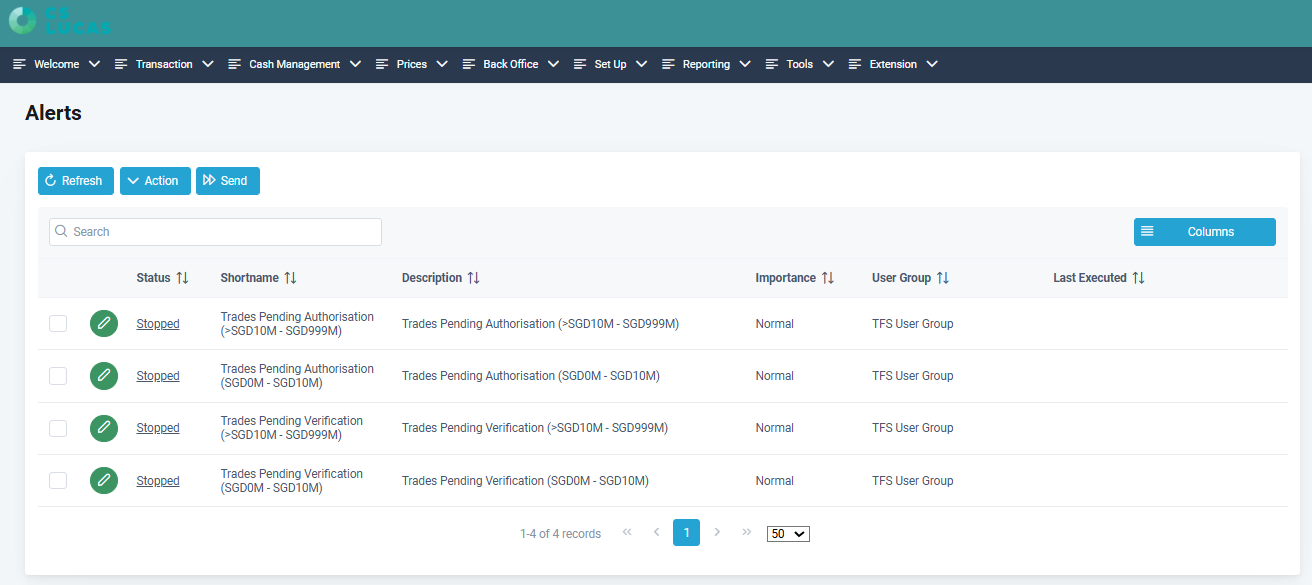The width and height of the screenshot is (1312, 585).
Task: Sort by Description column sort icon
Action: pyautogui.click(x=474, y=278)
